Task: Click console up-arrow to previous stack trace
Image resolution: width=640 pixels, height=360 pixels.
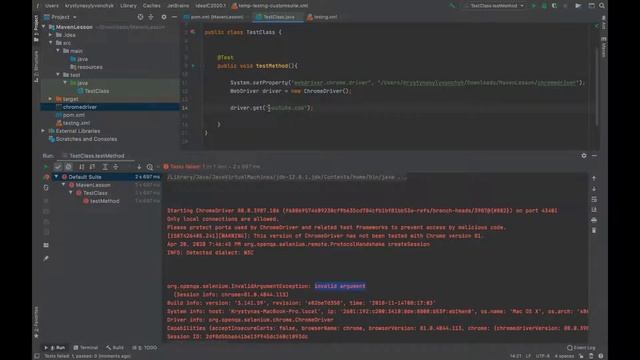Action: pos(594,178)
